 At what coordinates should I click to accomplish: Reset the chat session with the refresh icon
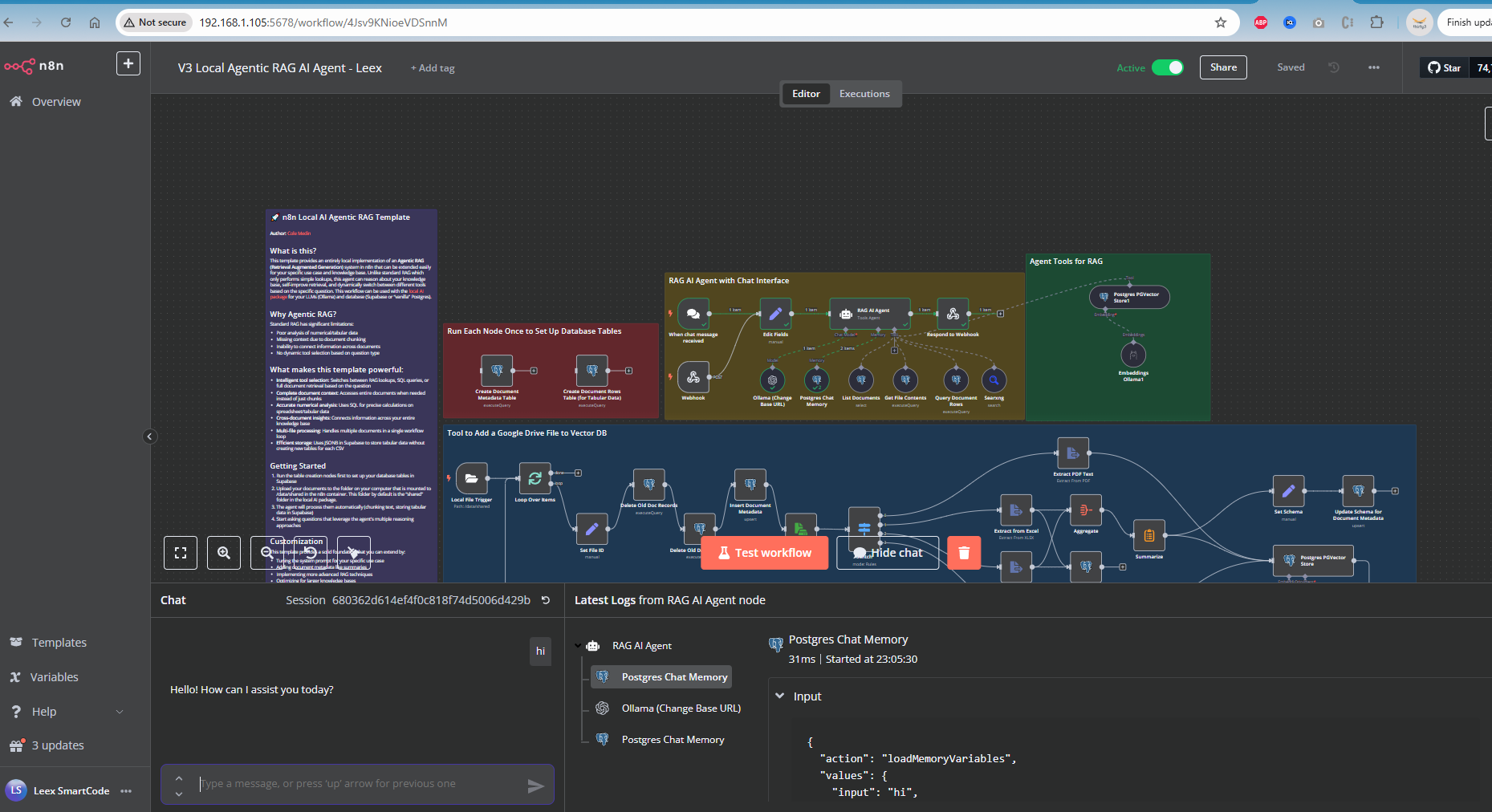click(546, 600)
